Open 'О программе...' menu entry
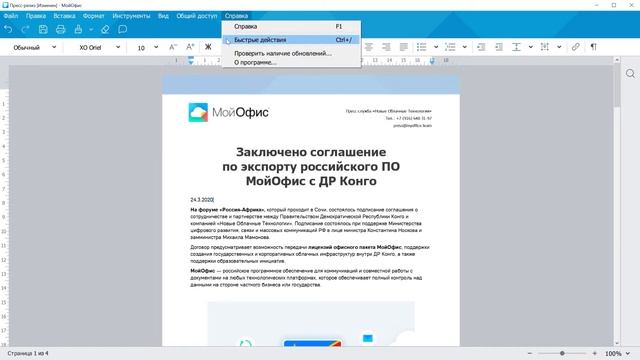 291,62
